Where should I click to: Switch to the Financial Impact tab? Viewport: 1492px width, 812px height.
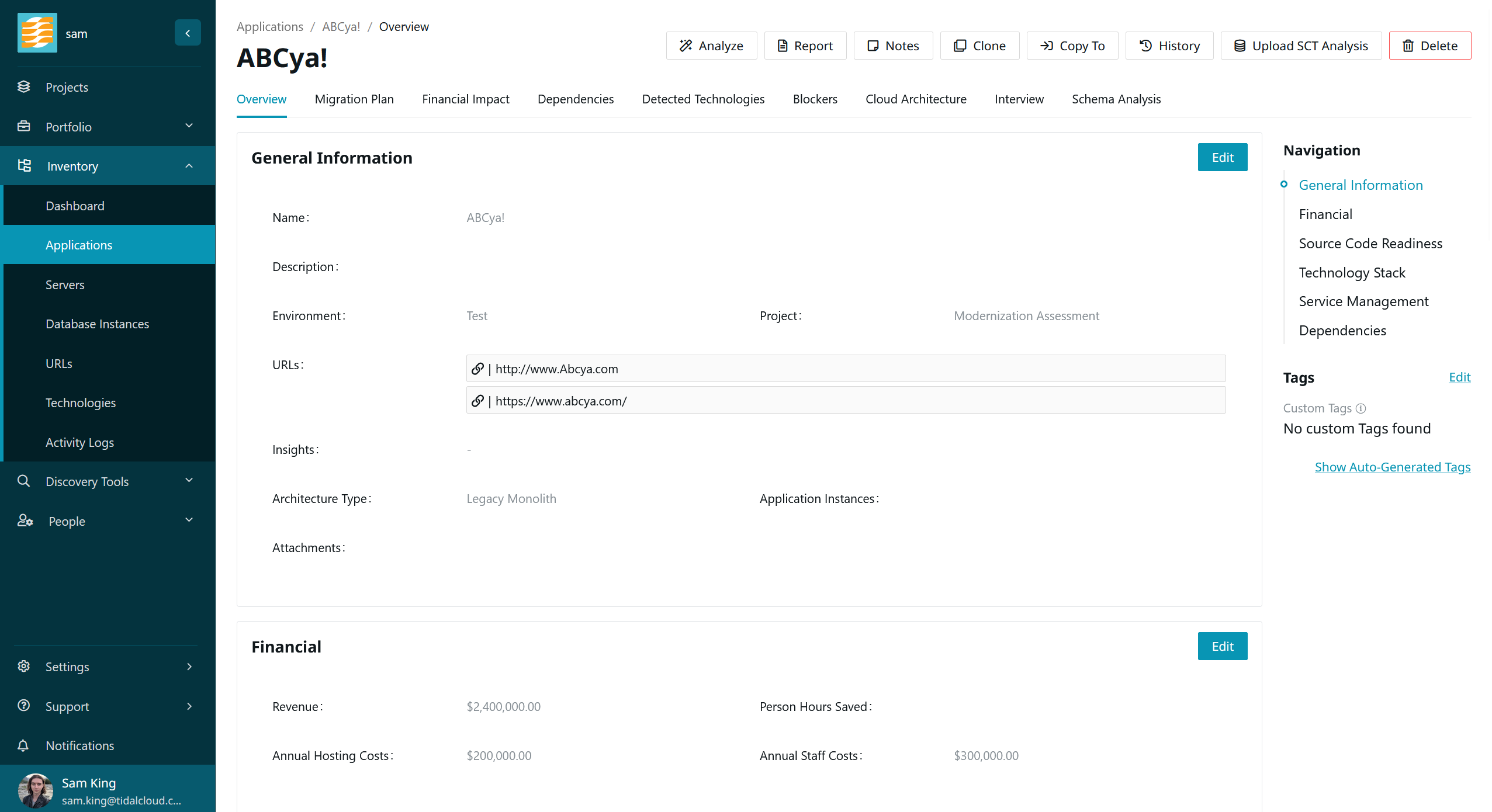[466, 99]
